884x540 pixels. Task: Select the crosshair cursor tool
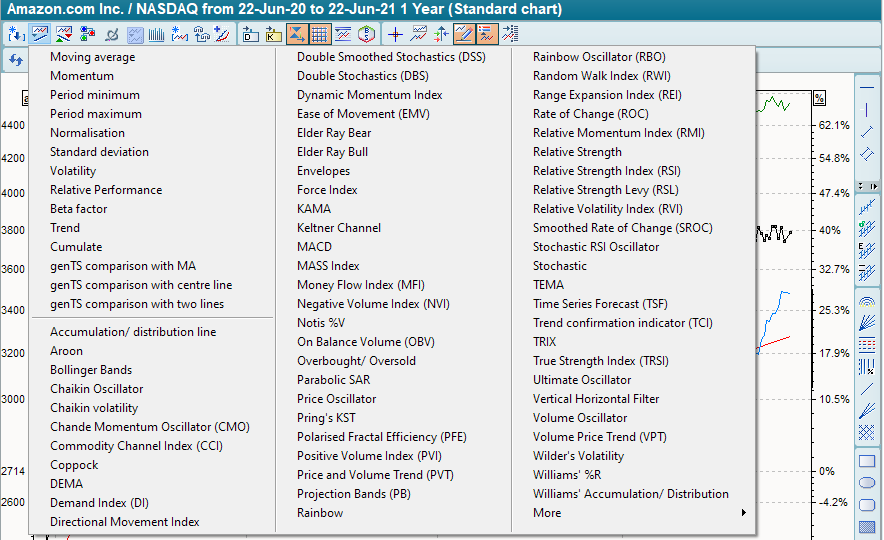[x=395, y=34]
